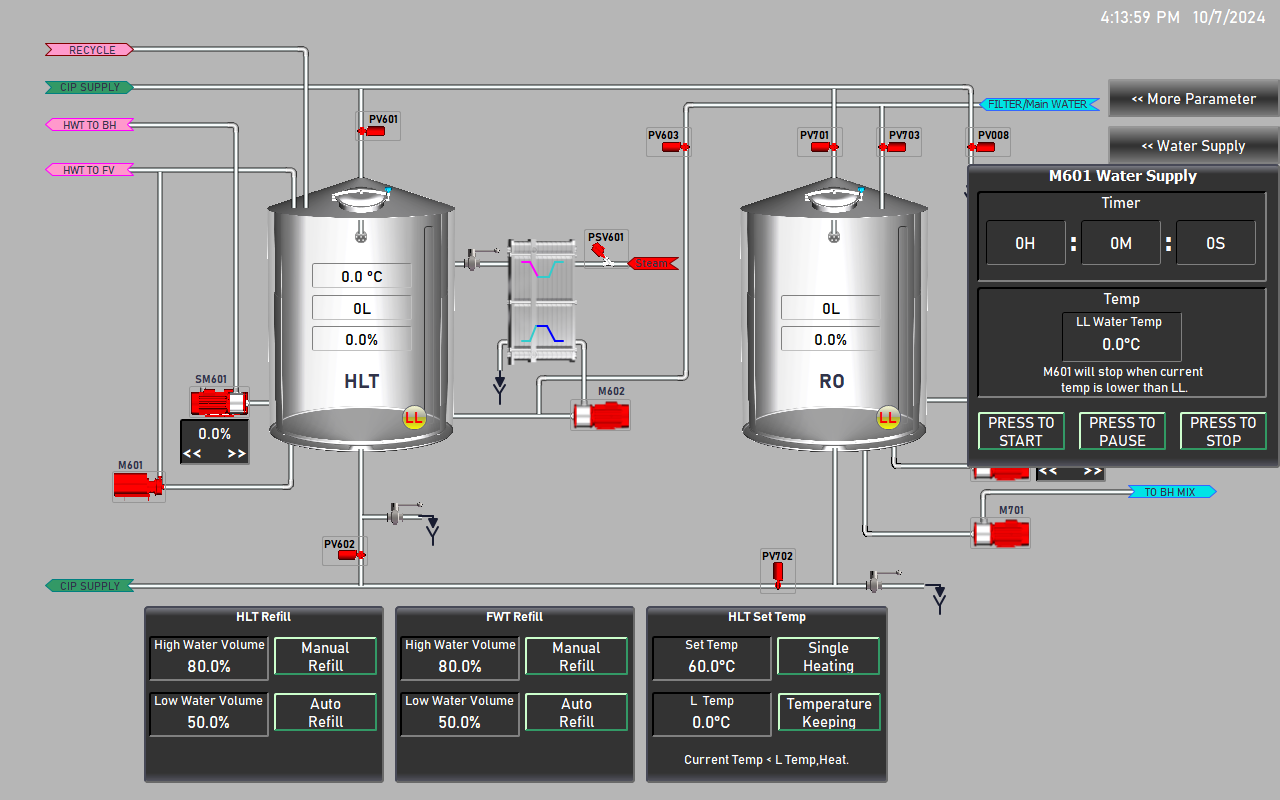1280x800 pixels.
Task: Edit the timer seconds field 0S
Action: pos(1216,243)
